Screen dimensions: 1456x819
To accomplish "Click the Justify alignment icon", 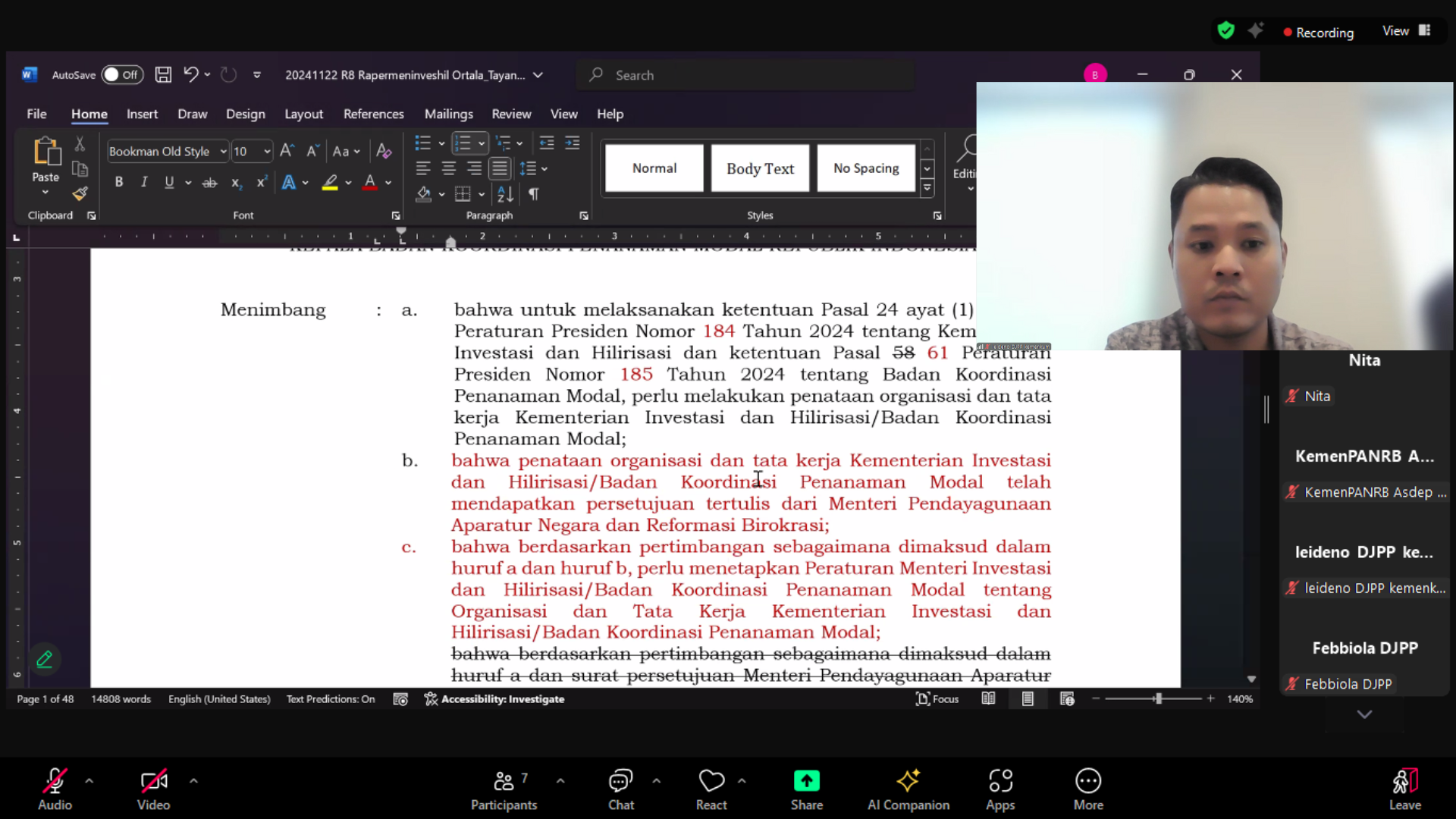I will click(x=499, y=168).
